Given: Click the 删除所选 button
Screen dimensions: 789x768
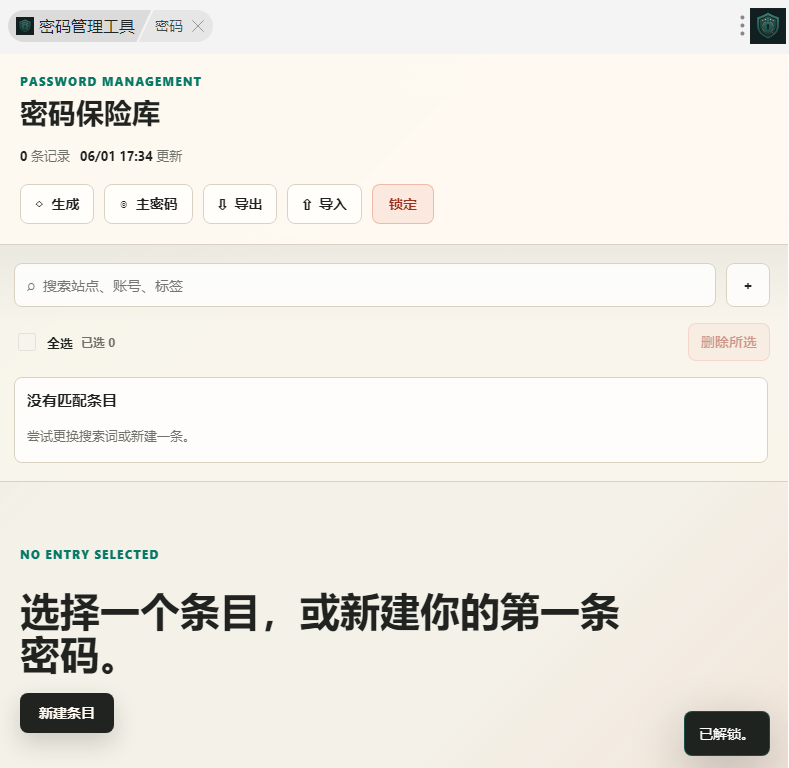Looking at the screenshot, I should pos(729,342).
